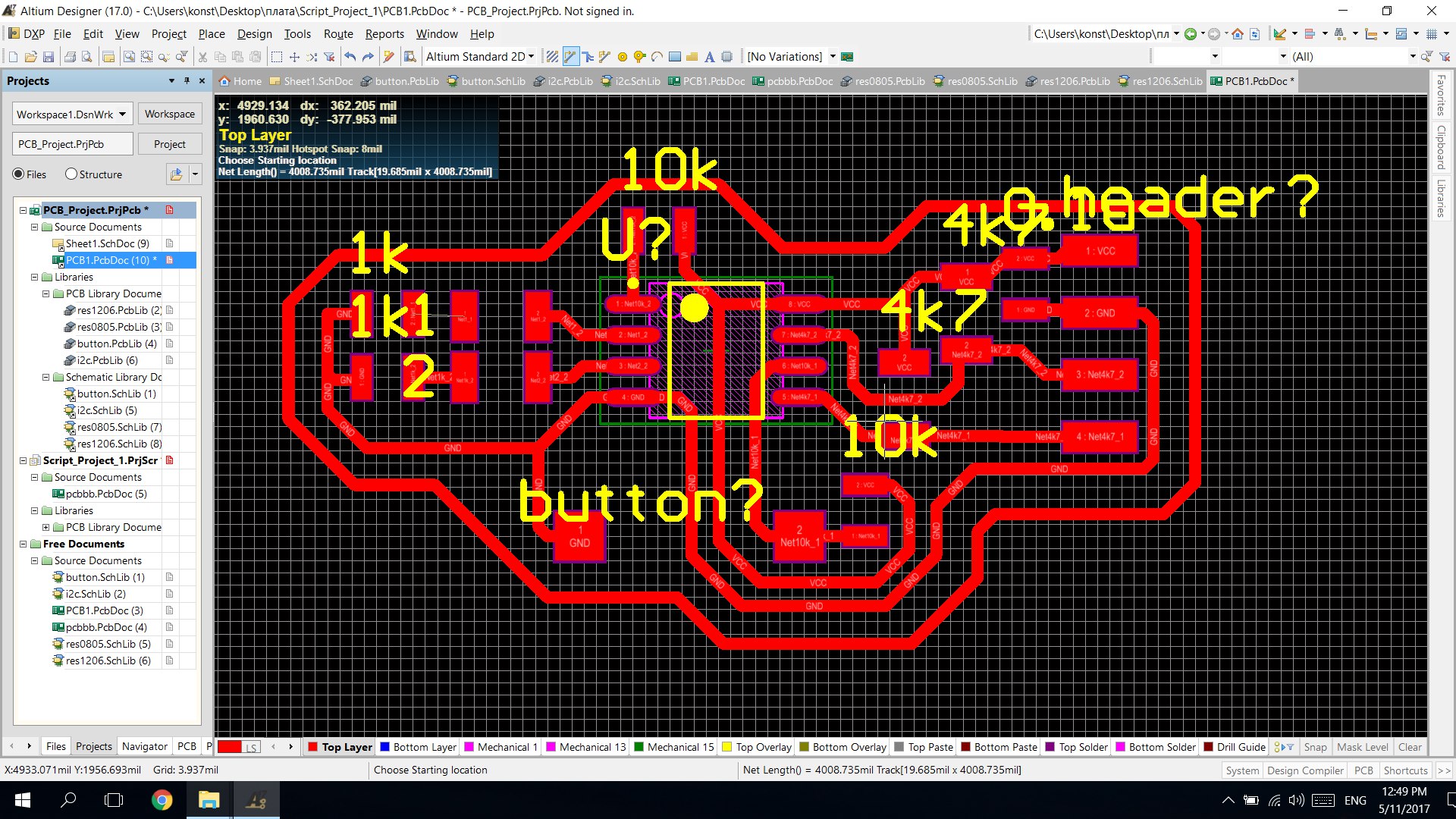This screenshot has height=819, width=1456.
Task: Select PCB1.PcbDoc (10) in project tree
Action: pos(112,260)
